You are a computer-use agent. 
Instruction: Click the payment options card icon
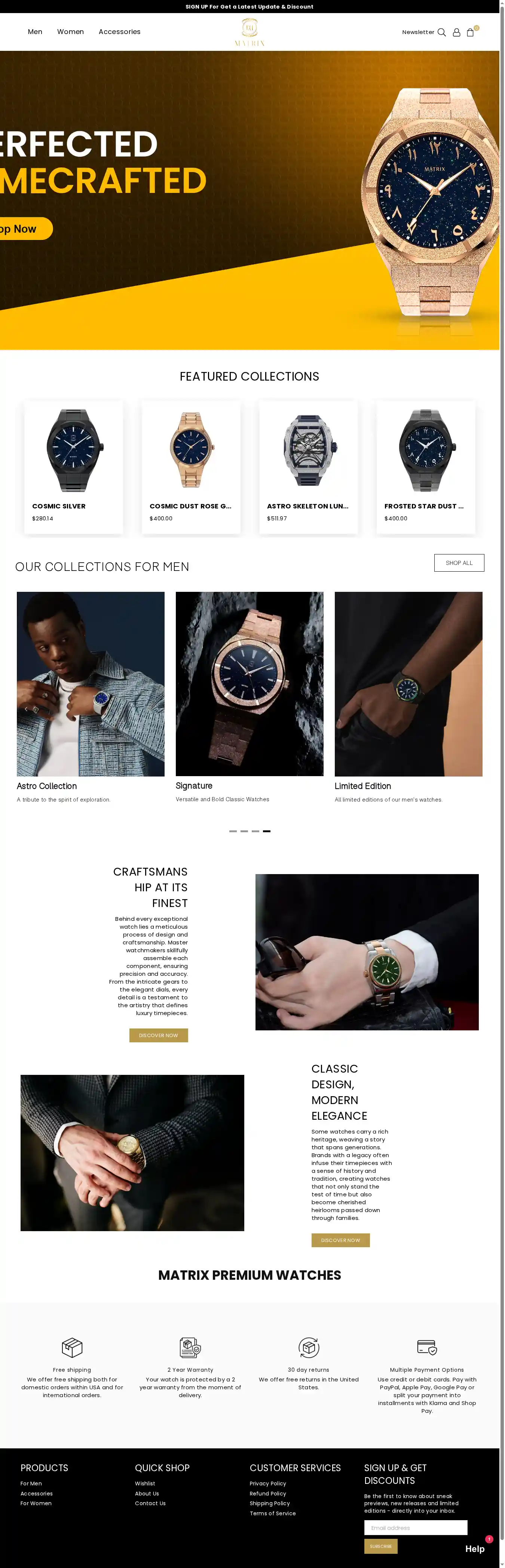point(427,1347)
